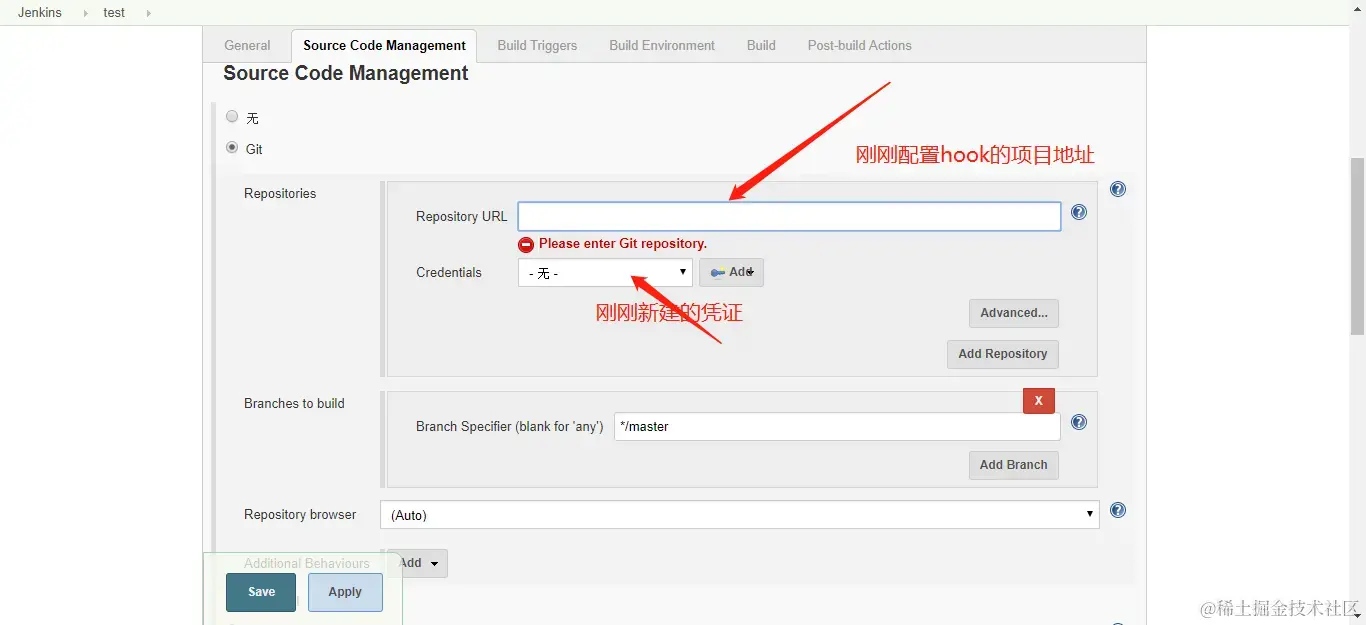Select the Build tab
This screenshot has height=625, width=1366.
pos(761,45)
